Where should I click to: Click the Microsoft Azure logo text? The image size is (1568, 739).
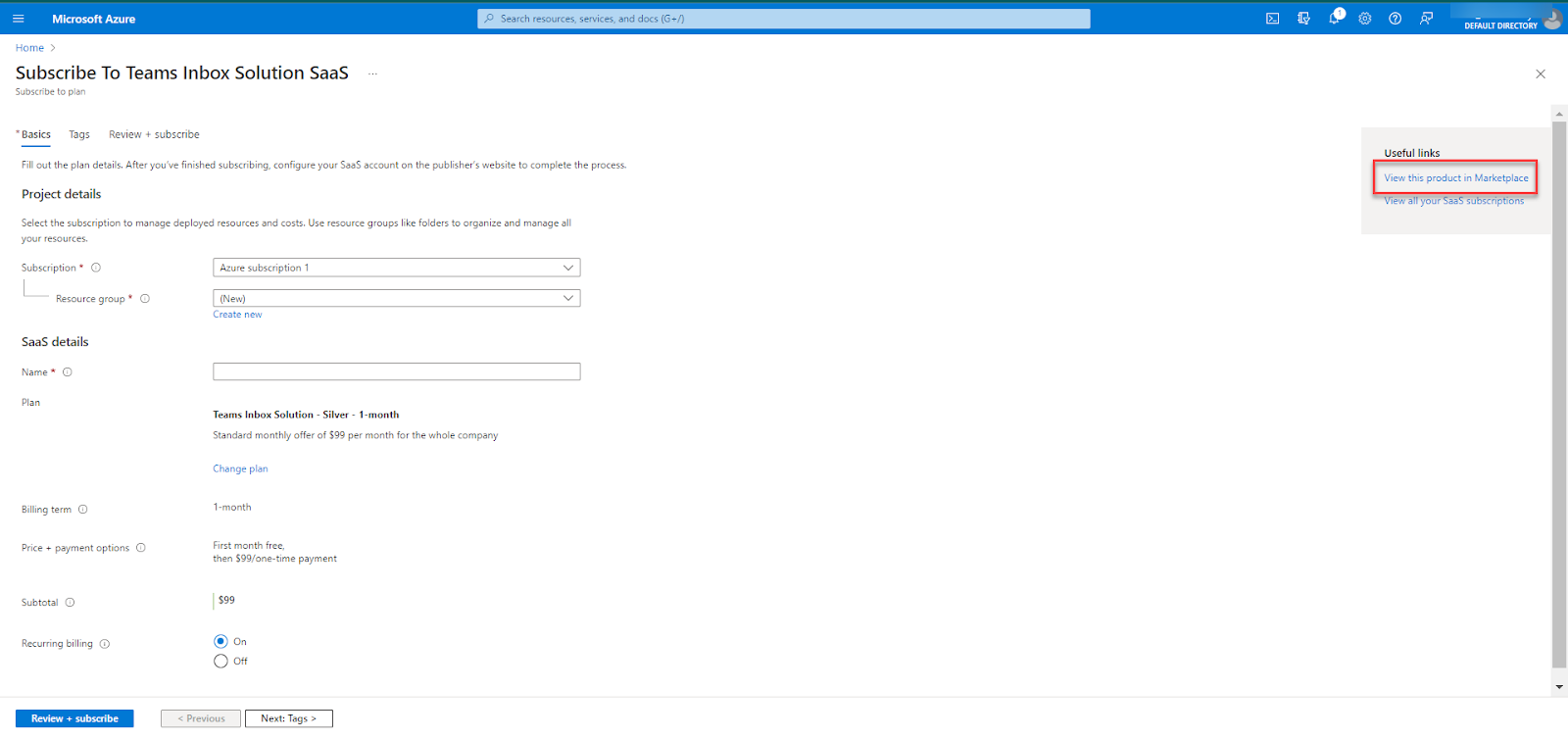(94, 19)
